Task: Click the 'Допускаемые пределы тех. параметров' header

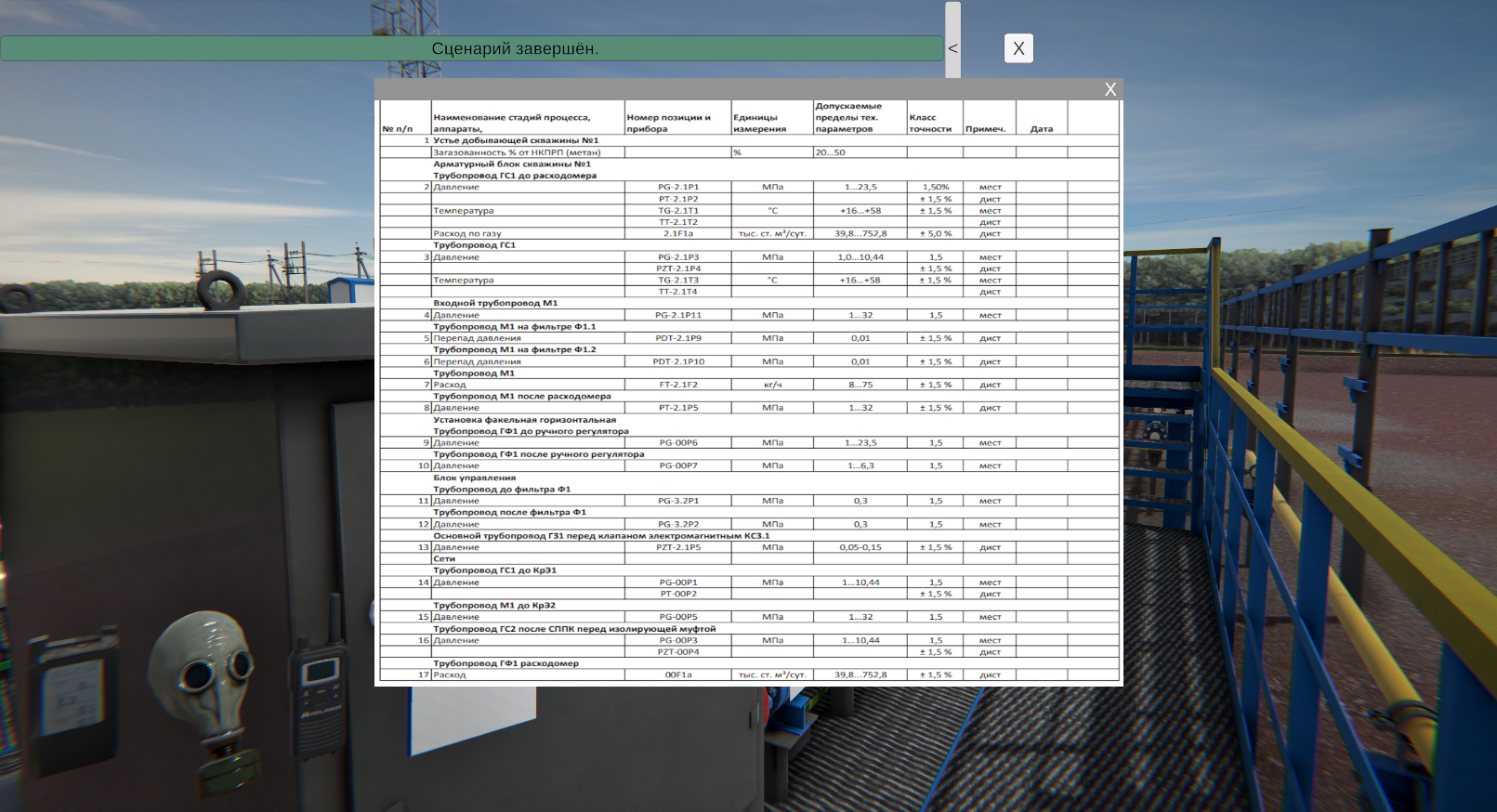Action: 860,117
